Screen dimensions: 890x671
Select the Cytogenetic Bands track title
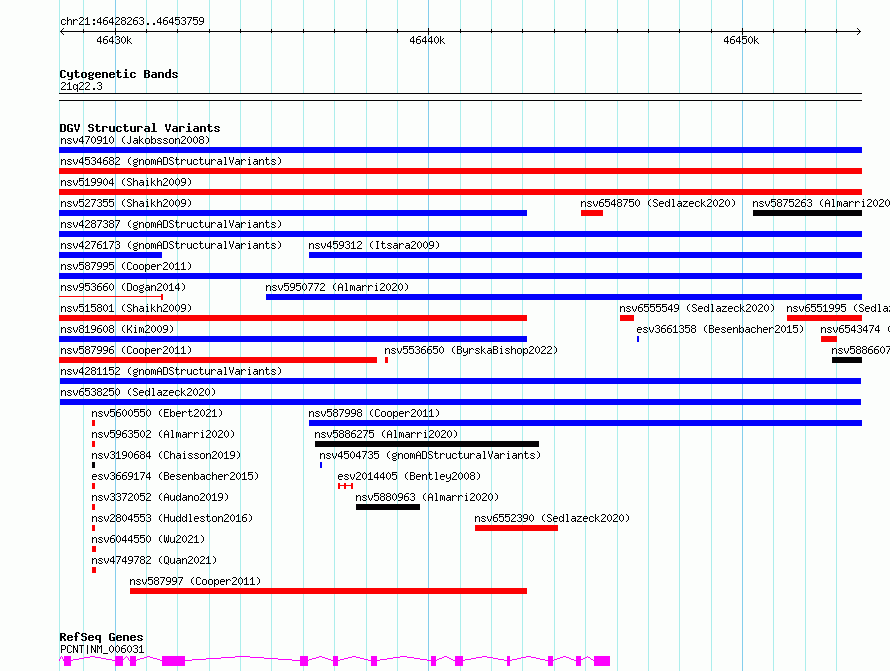click(119, 74)
